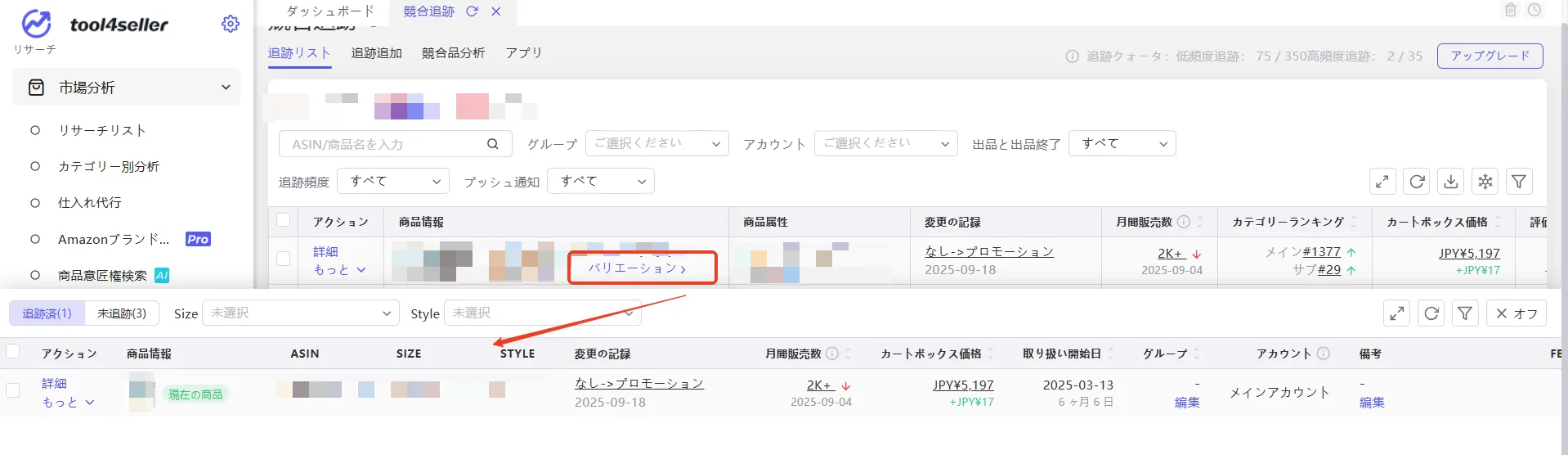Open the グループ dropdown
Viewport: 1568px width, 455px height.
point(657,143)
